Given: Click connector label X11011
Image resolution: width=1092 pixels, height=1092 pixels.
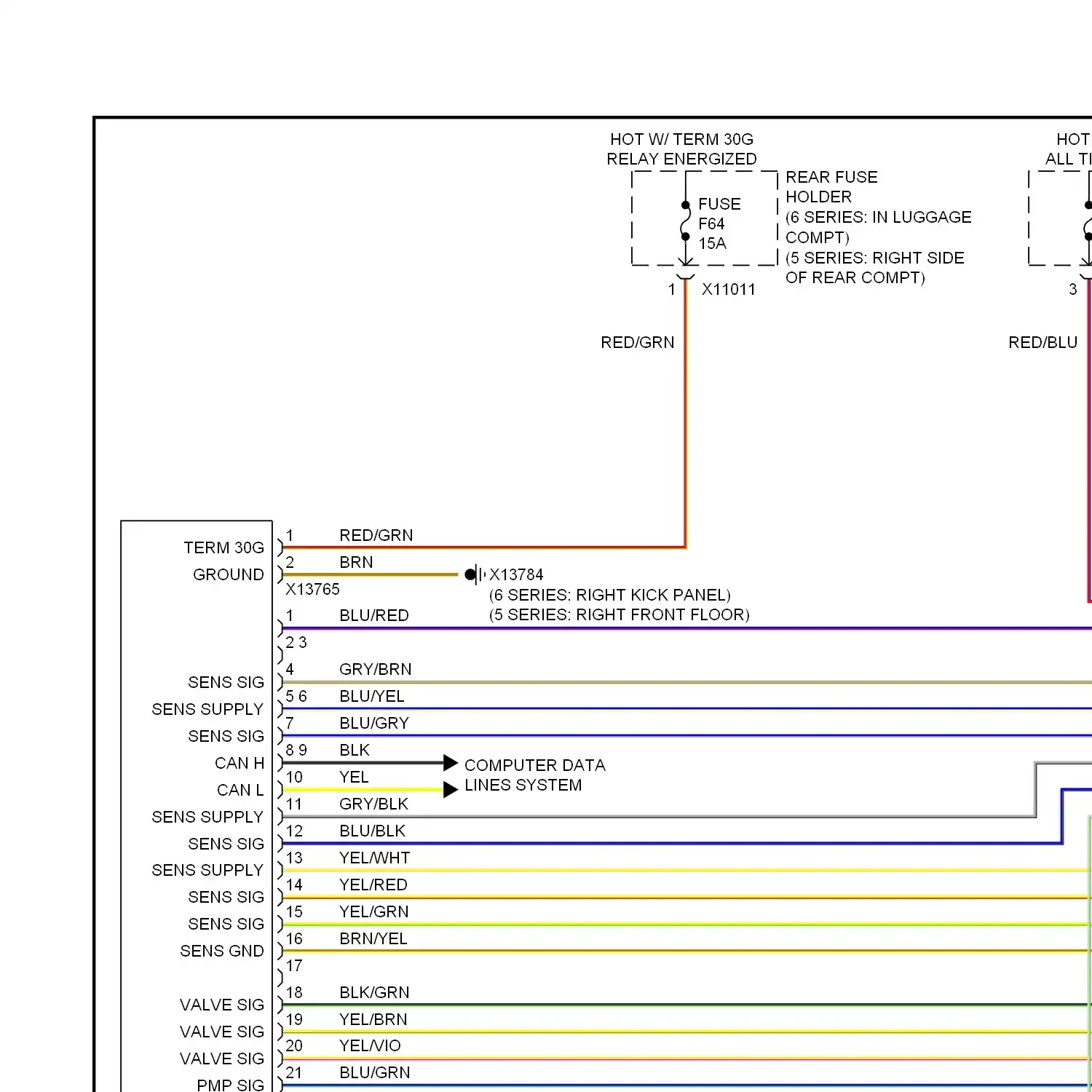Looking at the screenshot, I should [x=729, y=289].
